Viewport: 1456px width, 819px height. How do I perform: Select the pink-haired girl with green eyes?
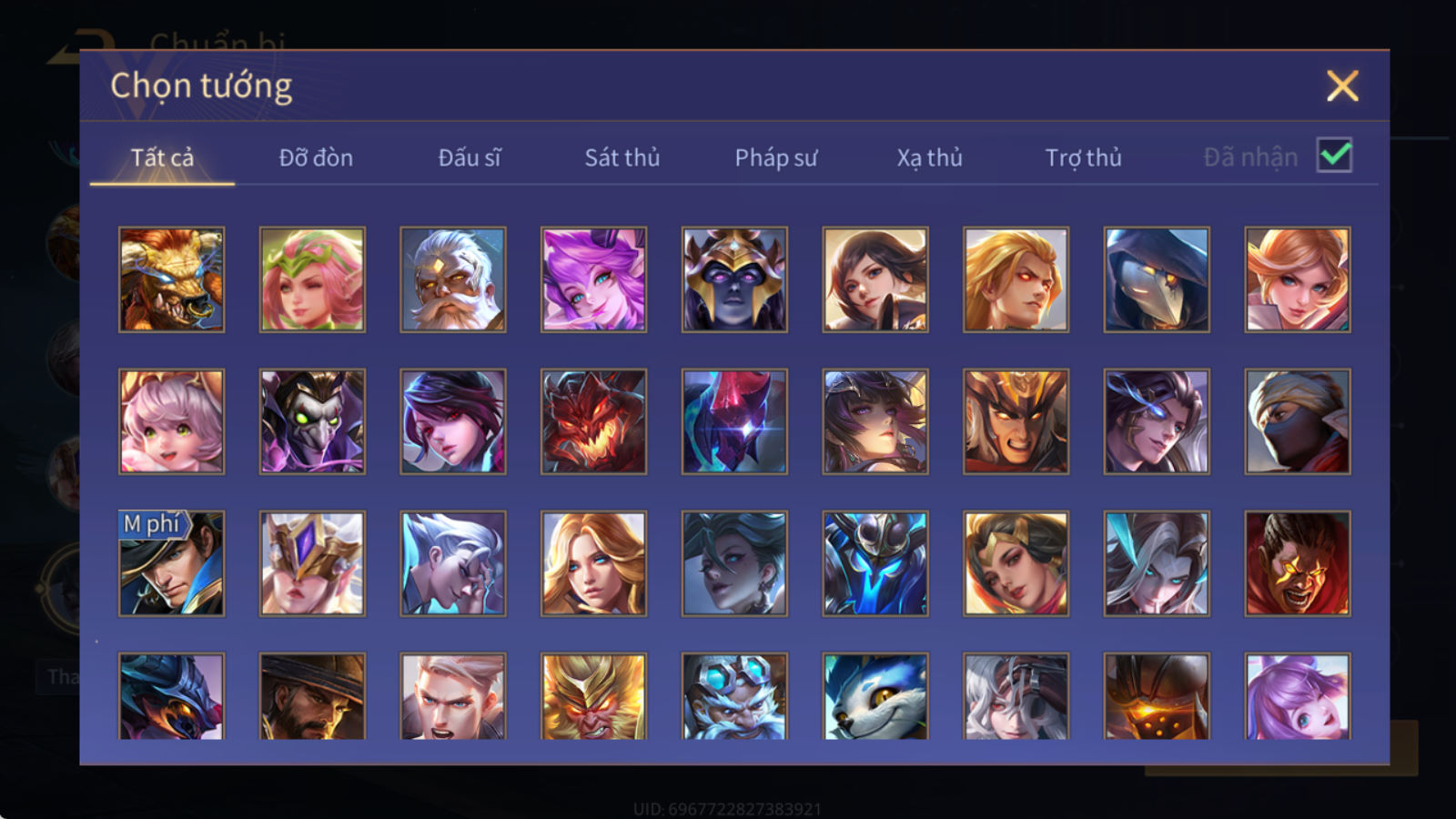[172, 421]
